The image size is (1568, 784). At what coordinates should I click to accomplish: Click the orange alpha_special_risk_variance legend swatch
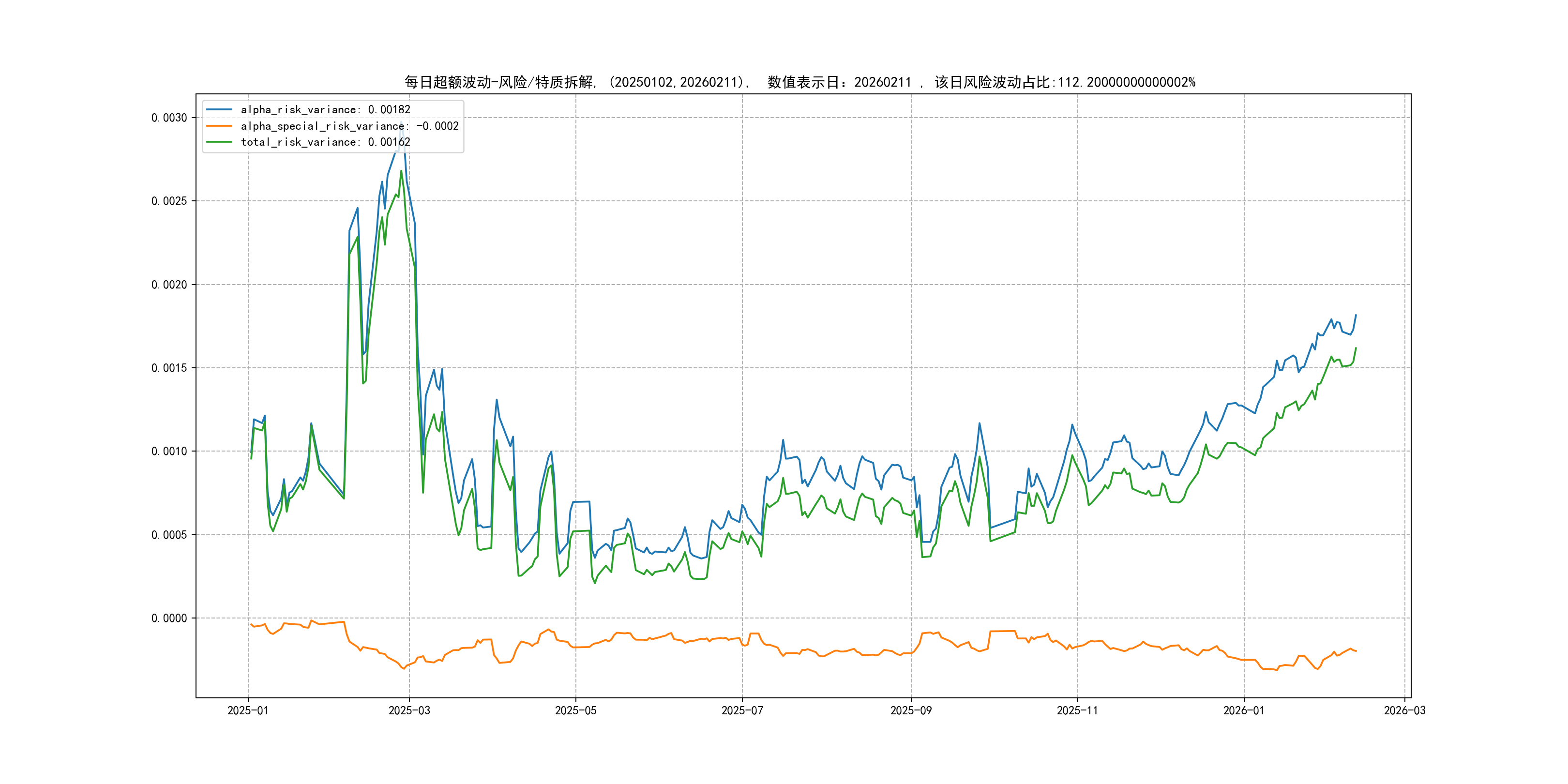(219, 126)
